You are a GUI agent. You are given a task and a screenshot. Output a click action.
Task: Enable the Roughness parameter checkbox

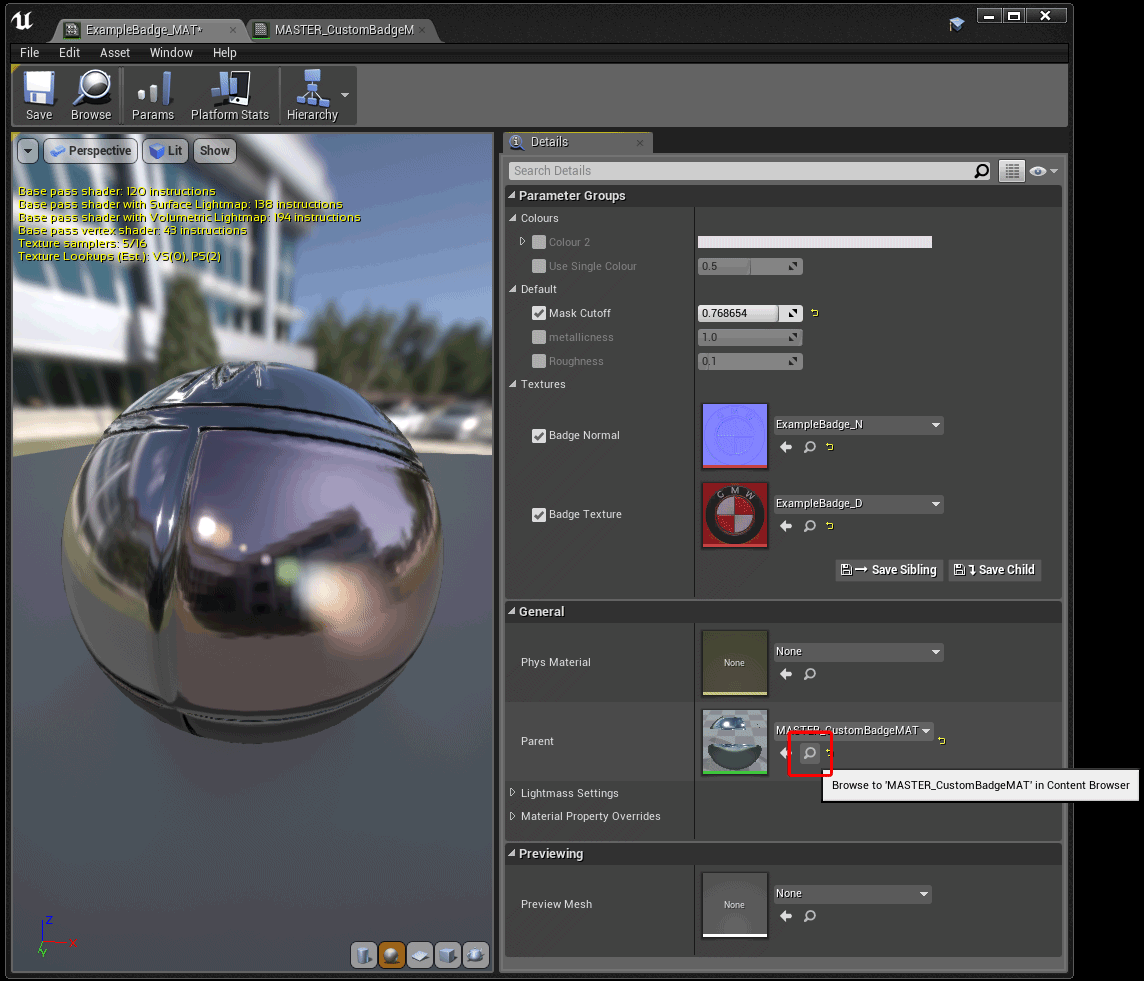pyautogui.click(x=538, y=361)
